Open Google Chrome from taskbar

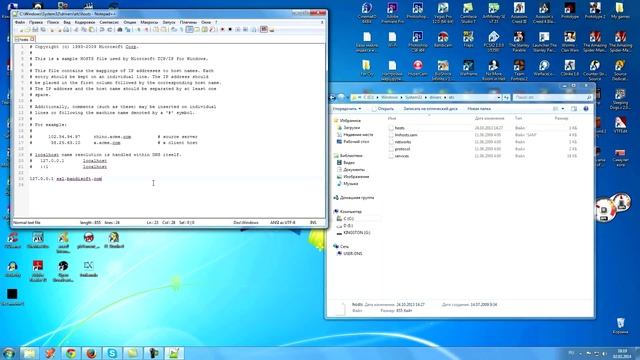pos(71,353)
